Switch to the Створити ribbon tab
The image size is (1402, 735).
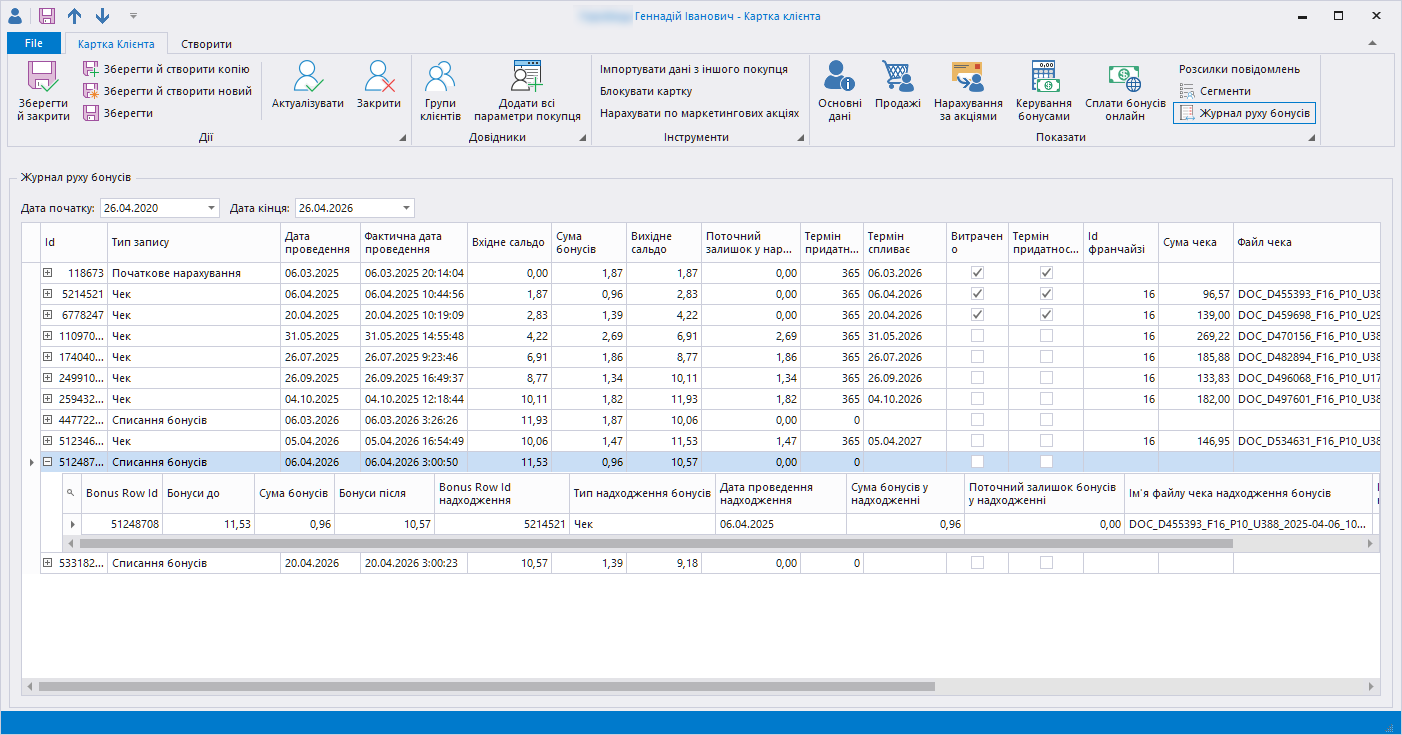pyautogui.click(x=206, y=44)
